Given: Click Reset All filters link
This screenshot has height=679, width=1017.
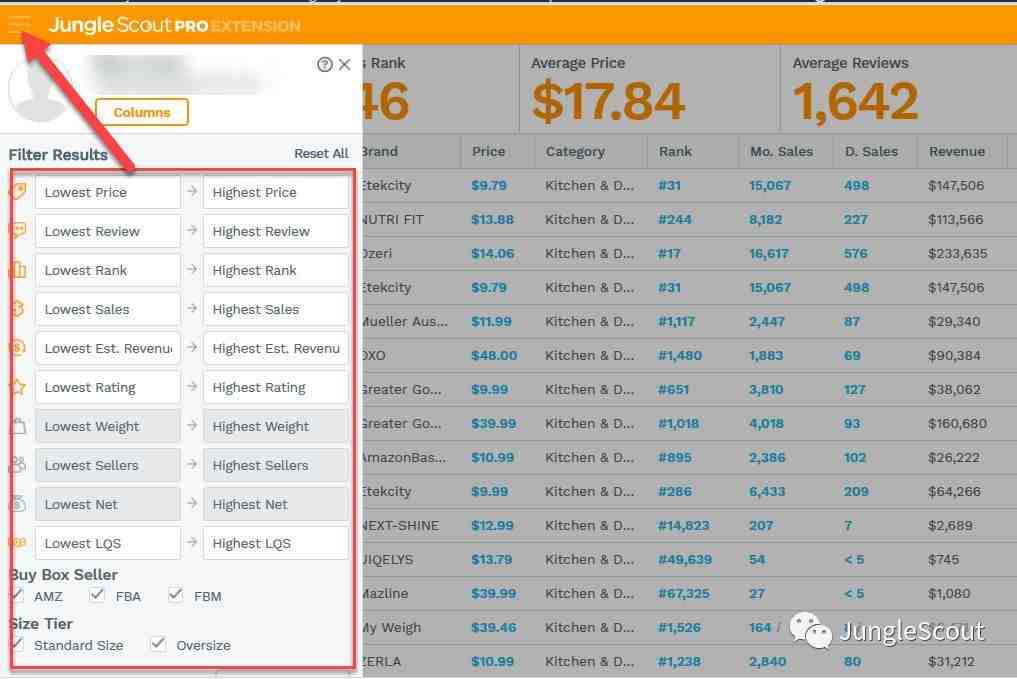Looking at the screenshot, I should [321, 154].
